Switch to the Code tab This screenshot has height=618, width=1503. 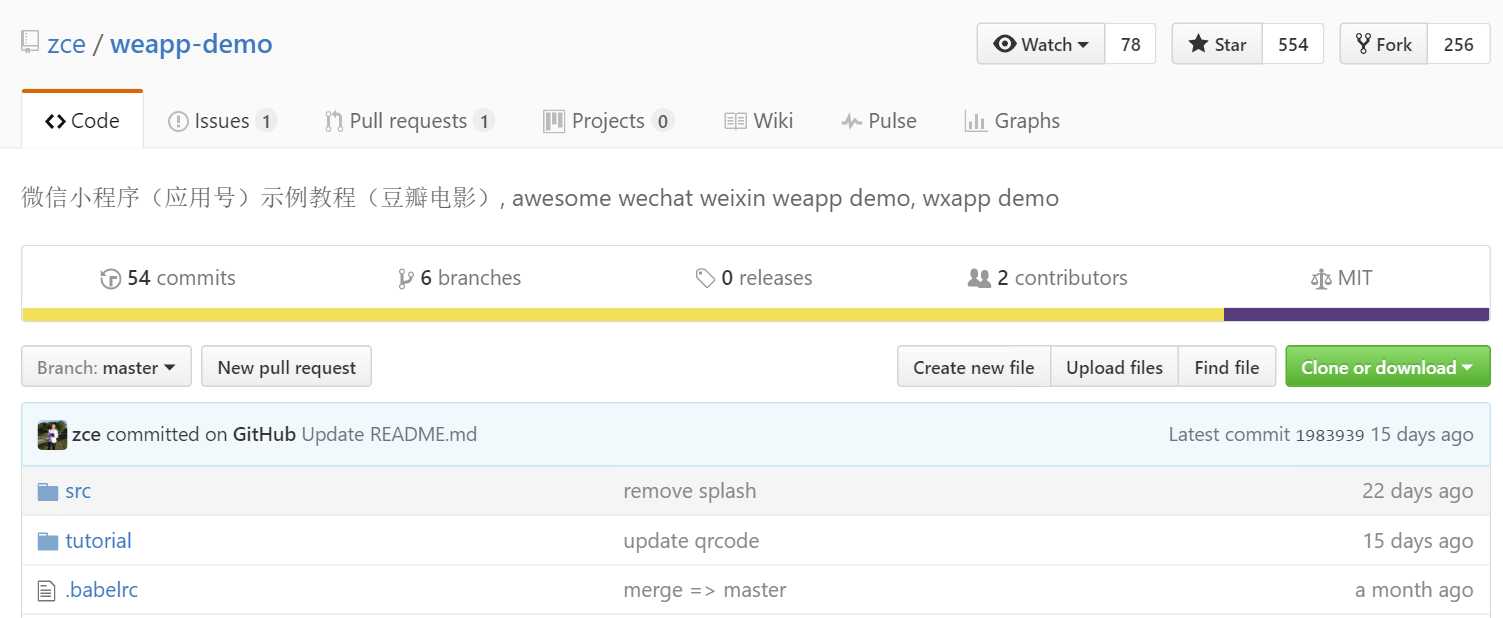82,121
